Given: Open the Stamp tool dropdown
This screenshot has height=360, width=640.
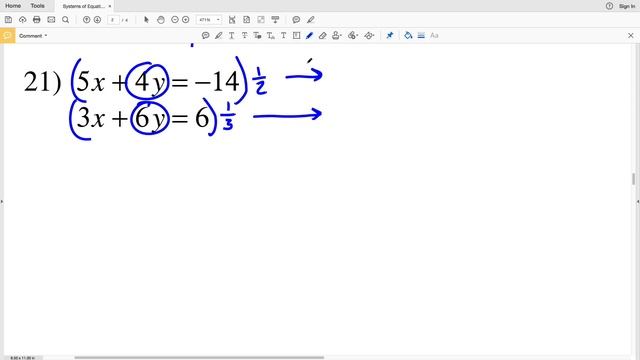Looking at the screenshot, I should click(x=337, y=36).
